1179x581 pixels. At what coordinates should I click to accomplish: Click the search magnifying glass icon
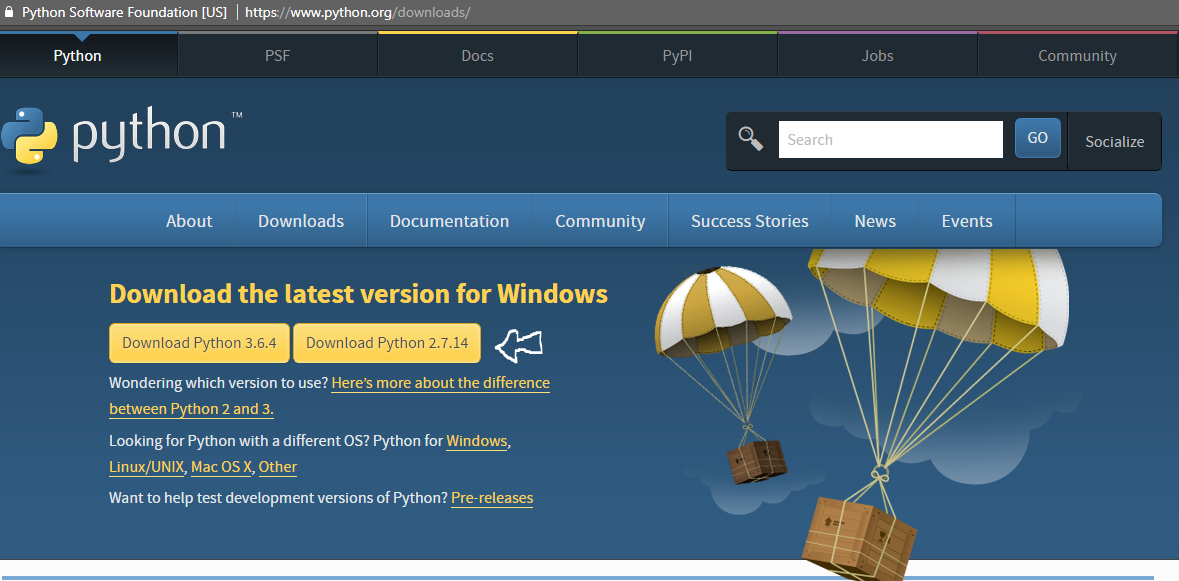coord(750,139)
